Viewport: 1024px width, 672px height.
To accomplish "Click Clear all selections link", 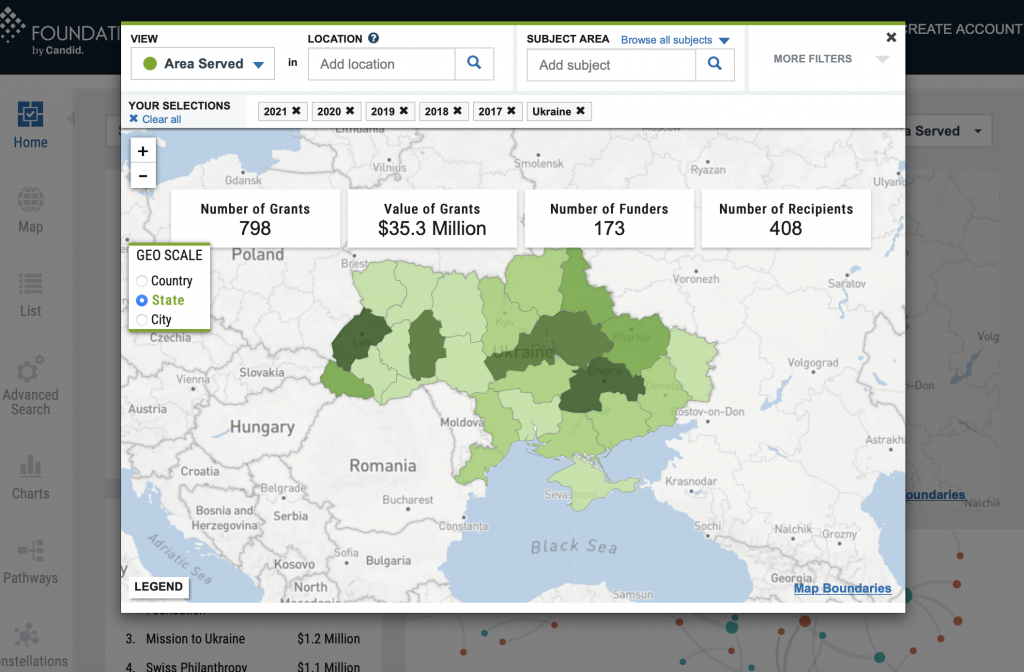I will 155,119.
